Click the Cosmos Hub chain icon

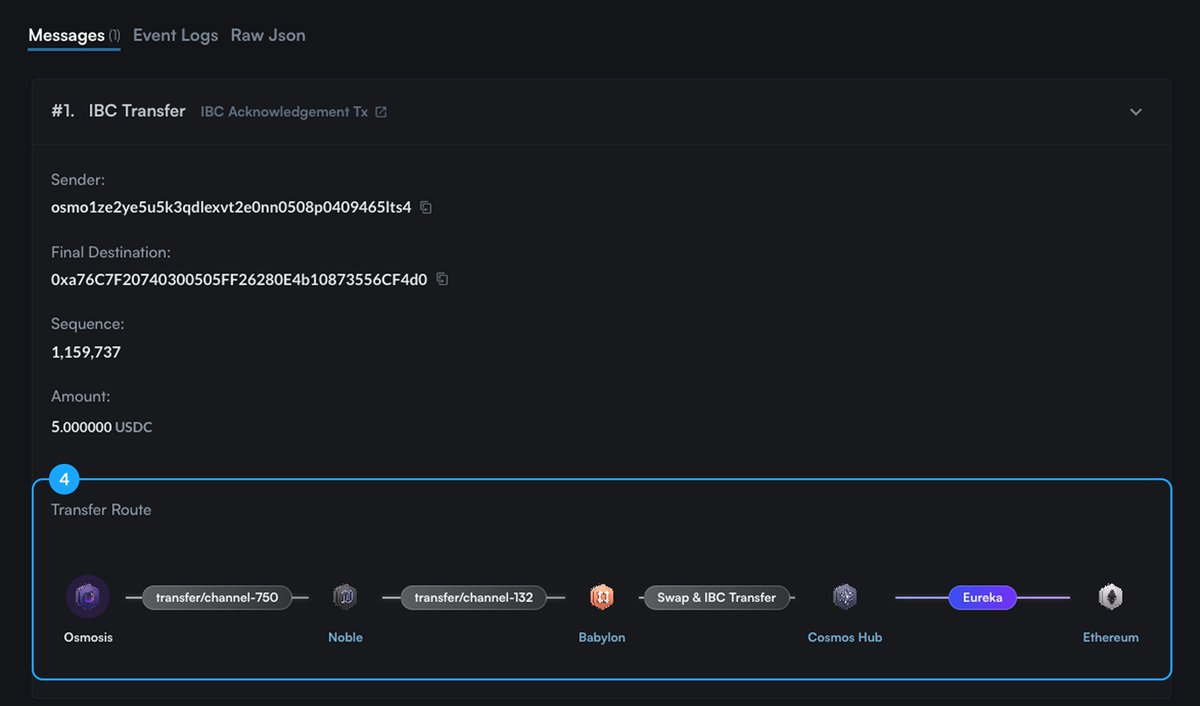tap(845, 597)
